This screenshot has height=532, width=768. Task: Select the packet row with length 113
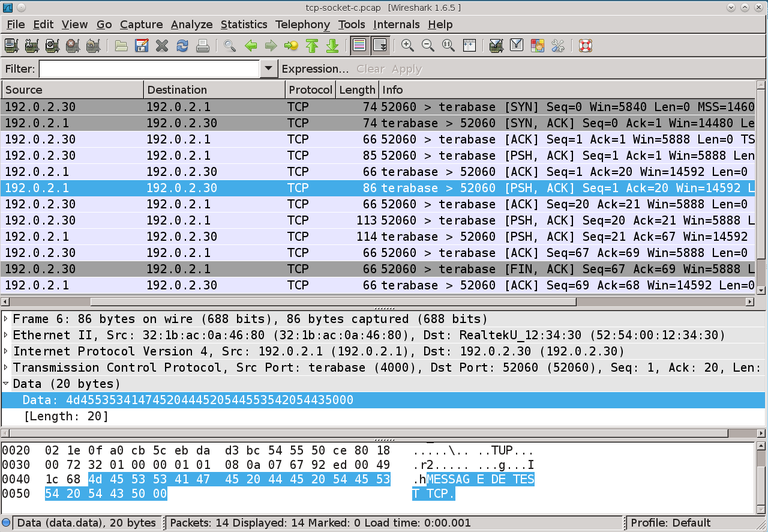pyautogui.click(x=378, y=220)
